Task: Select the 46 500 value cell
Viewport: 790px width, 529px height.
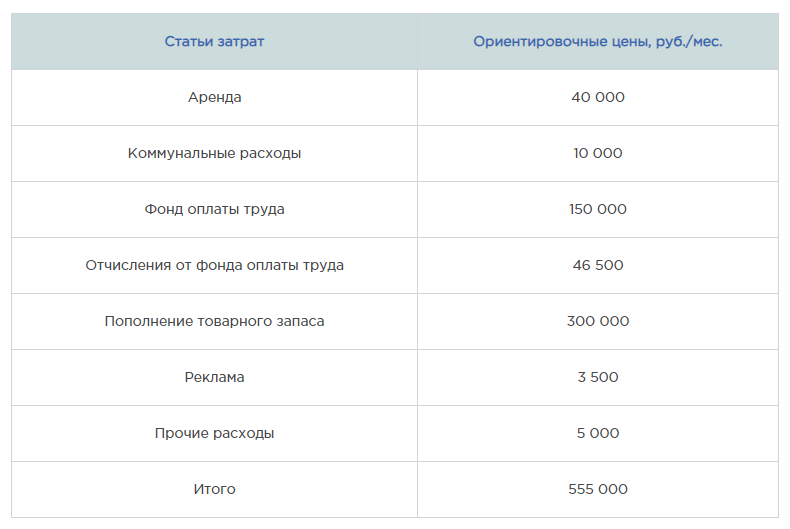Action: (598, 266)
